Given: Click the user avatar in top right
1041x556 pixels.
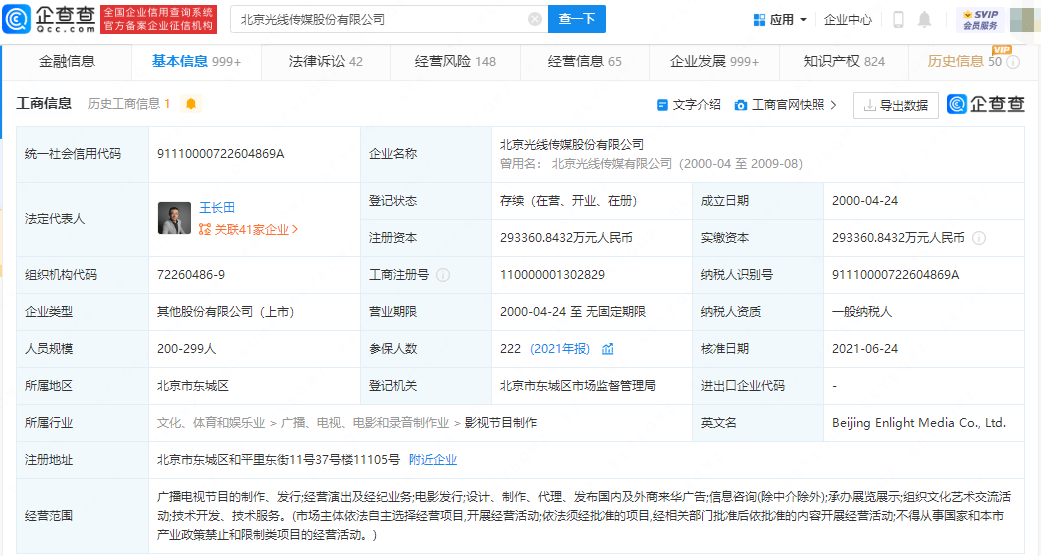Looking at the screenshot, I should tap(1024, 20).
